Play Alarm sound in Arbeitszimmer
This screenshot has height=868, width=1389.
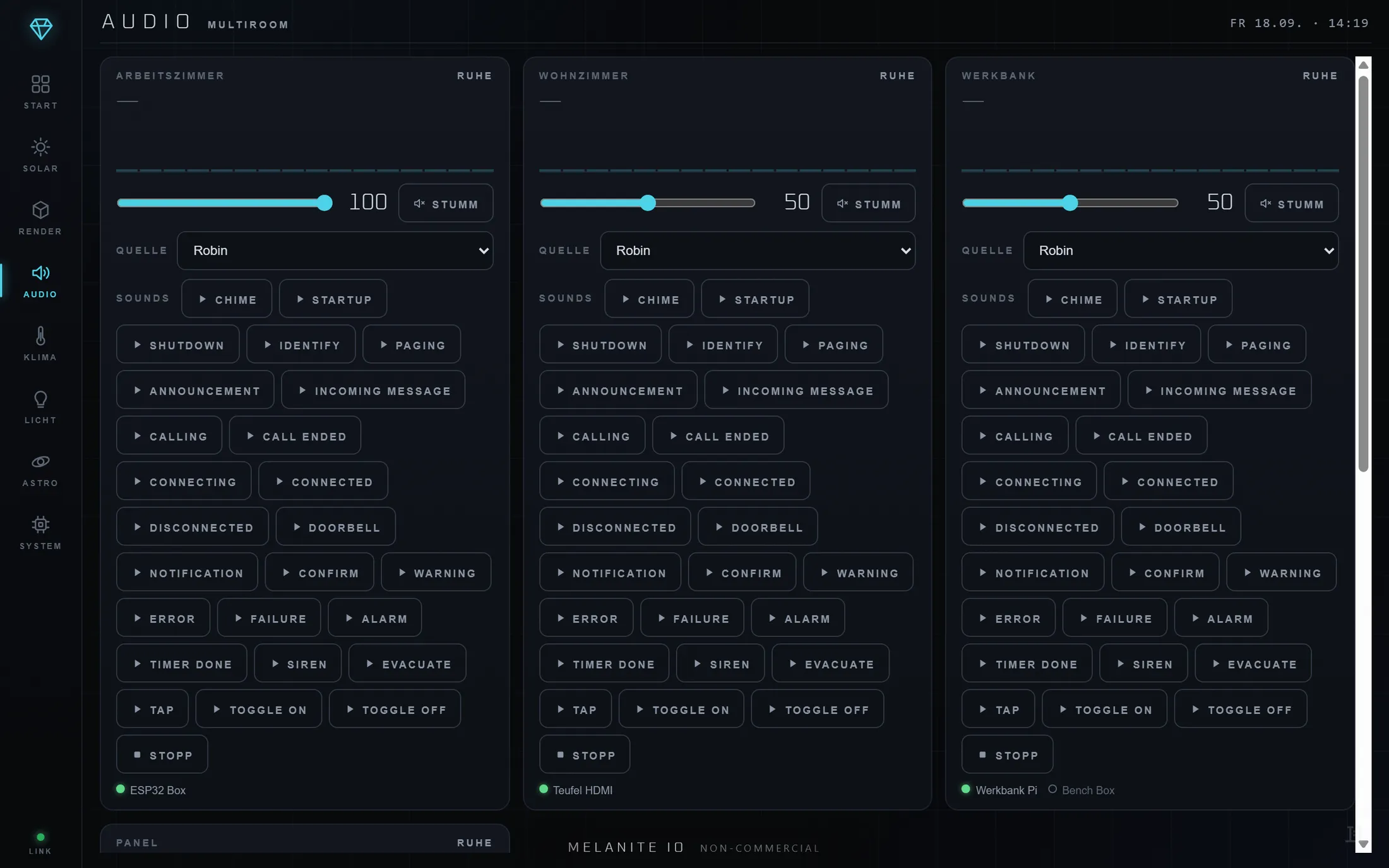[x=375, y=618]
